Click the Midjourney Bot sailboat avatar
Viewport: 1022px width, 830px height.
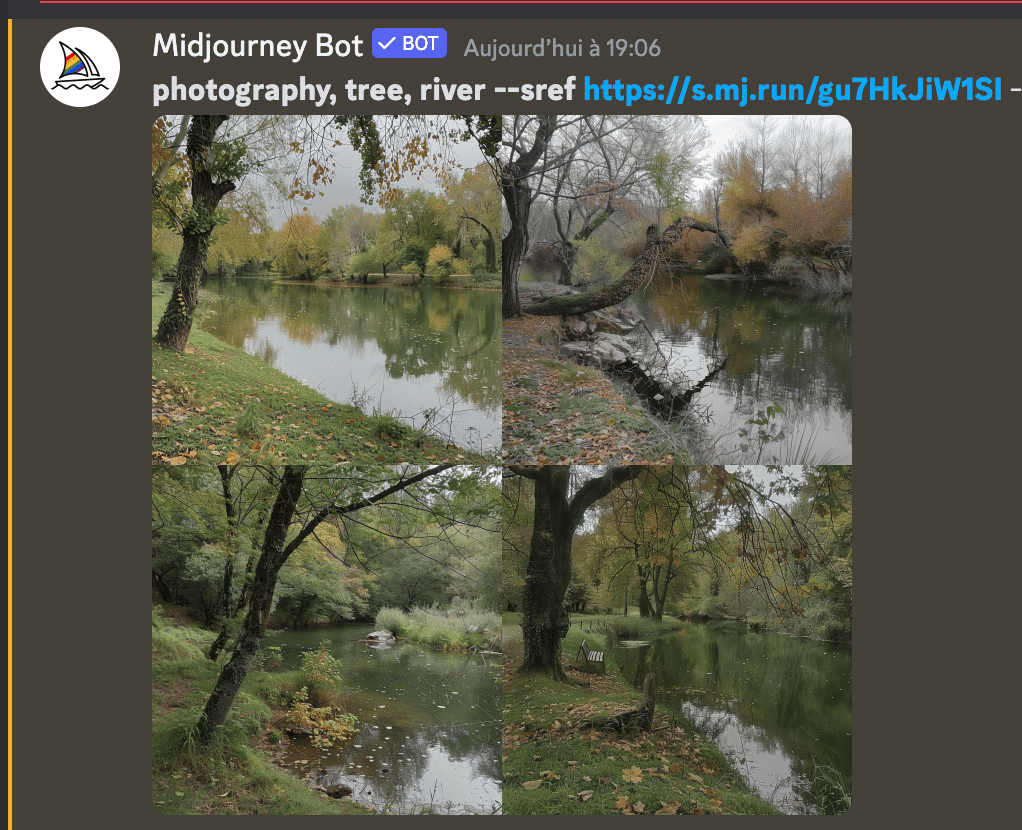(x=80, y=67)
